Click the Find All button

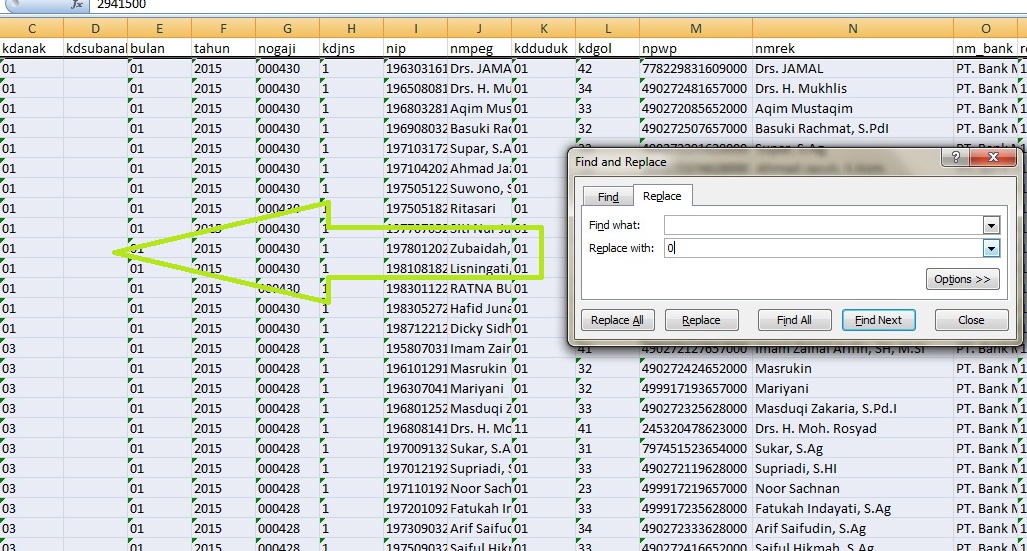pyautogui.click(x=794, y=320)
